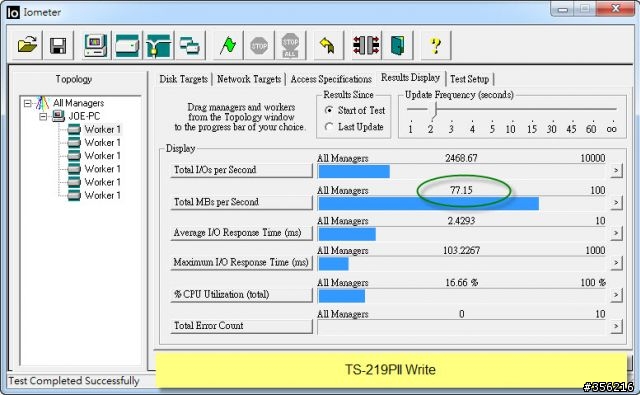Switch to Access Specifications tab
640x395 pixels.
pos(331,79)
